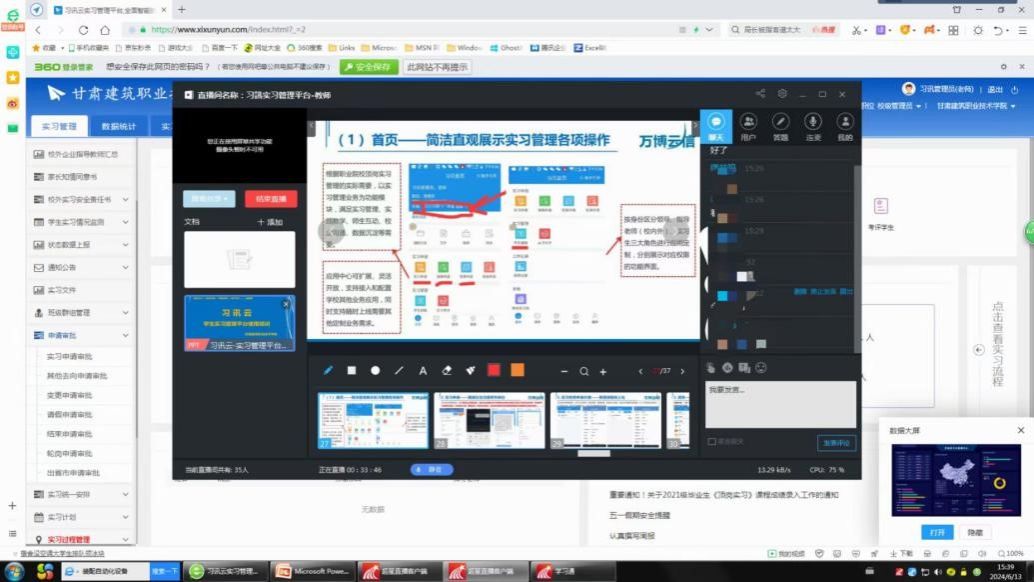
Task: Select the straight line tool
Action: pos(399,370)
